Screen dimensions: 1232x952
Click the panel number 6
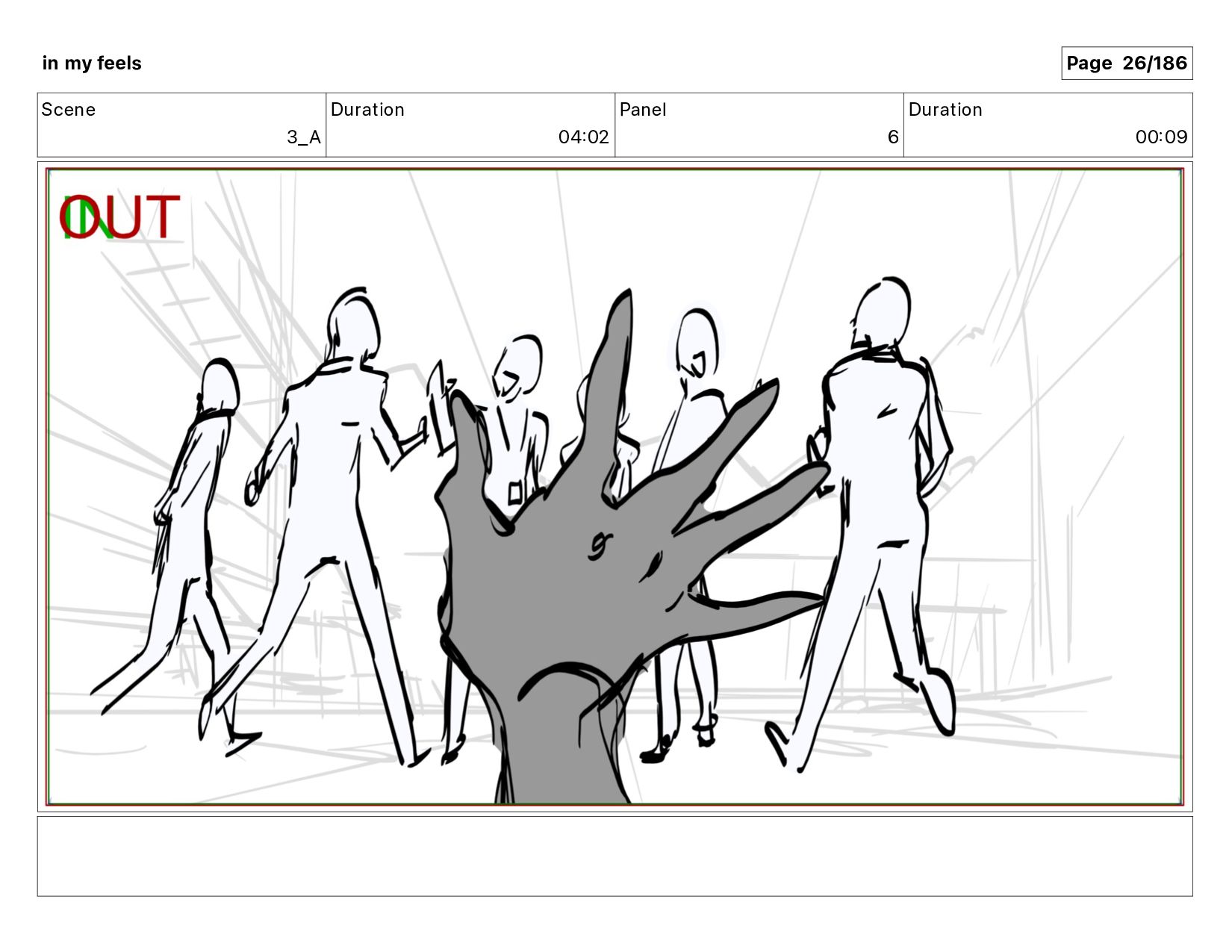click(893, 137)
